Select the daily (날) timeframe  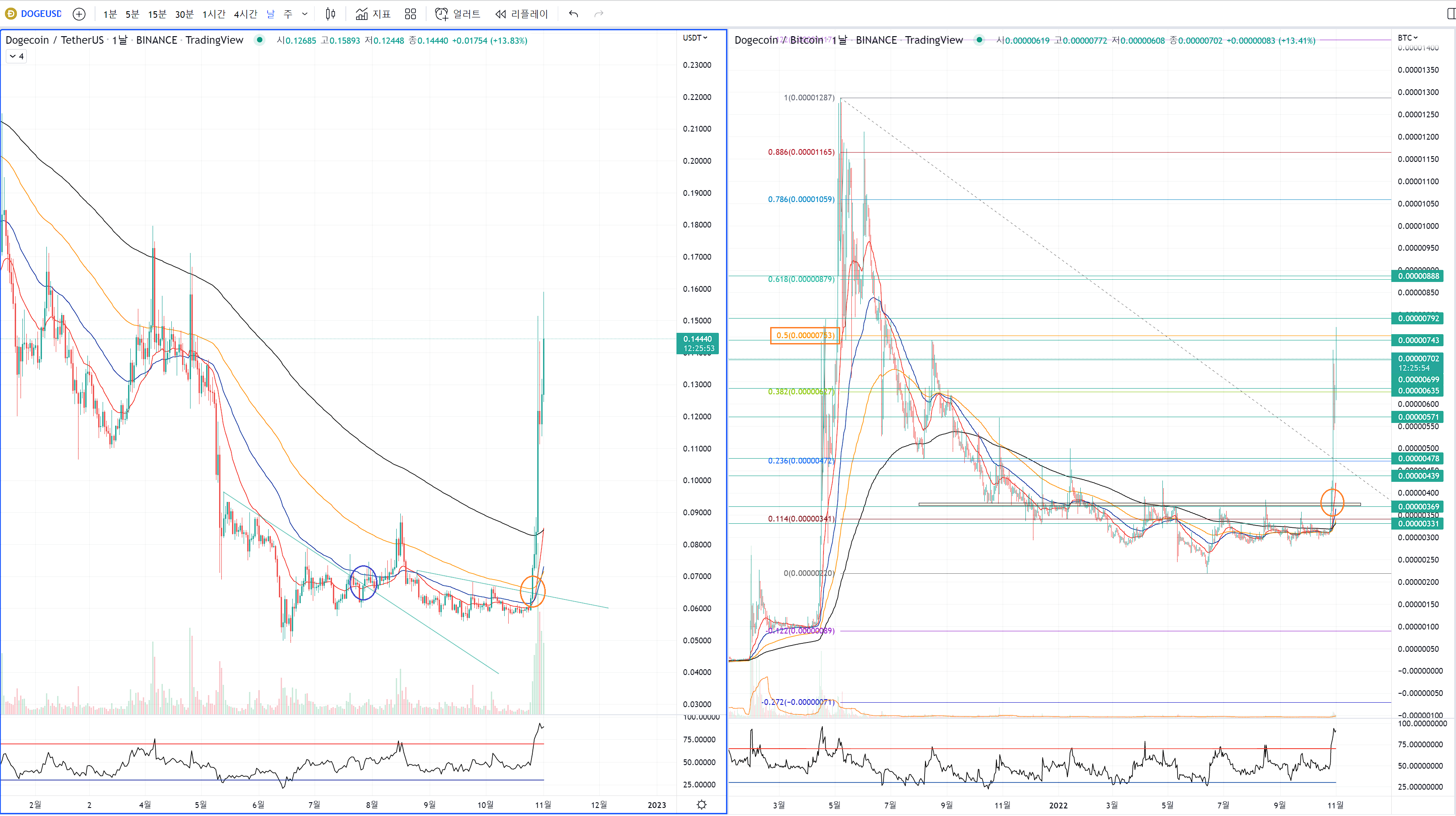(x=270, y=14)
